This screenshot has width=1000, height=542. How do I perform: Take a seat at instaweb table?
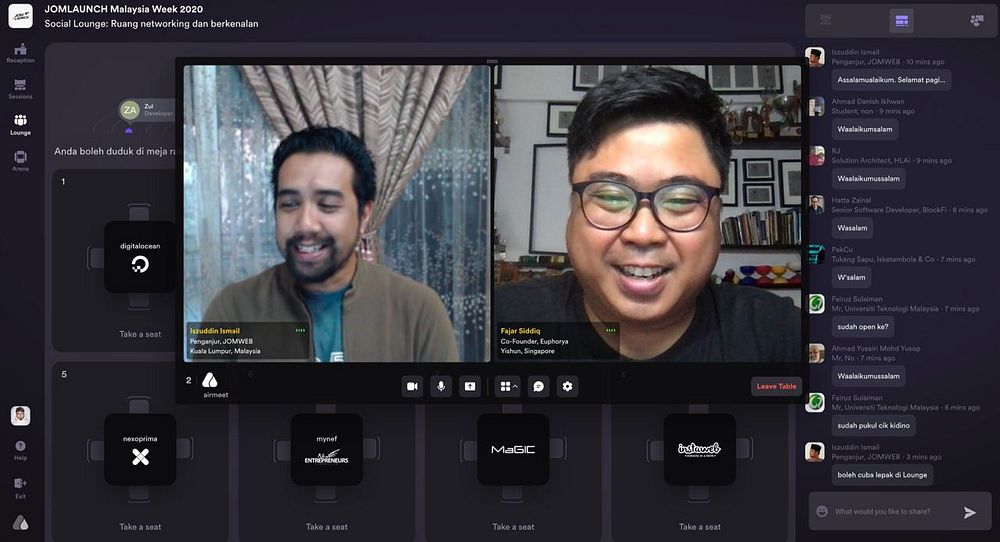click(x=700, y=527)
